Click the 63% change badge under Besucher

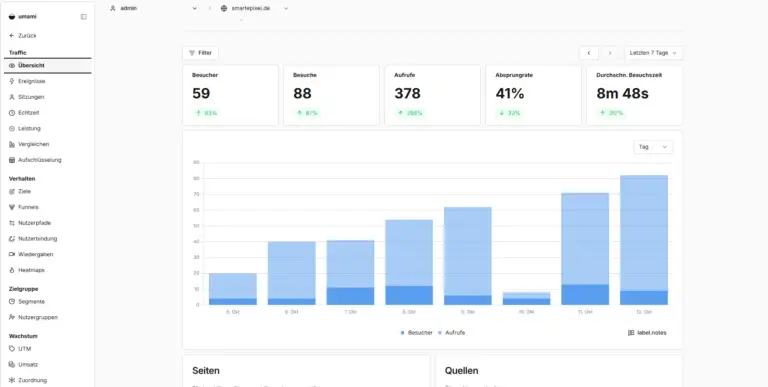[206, 113]
